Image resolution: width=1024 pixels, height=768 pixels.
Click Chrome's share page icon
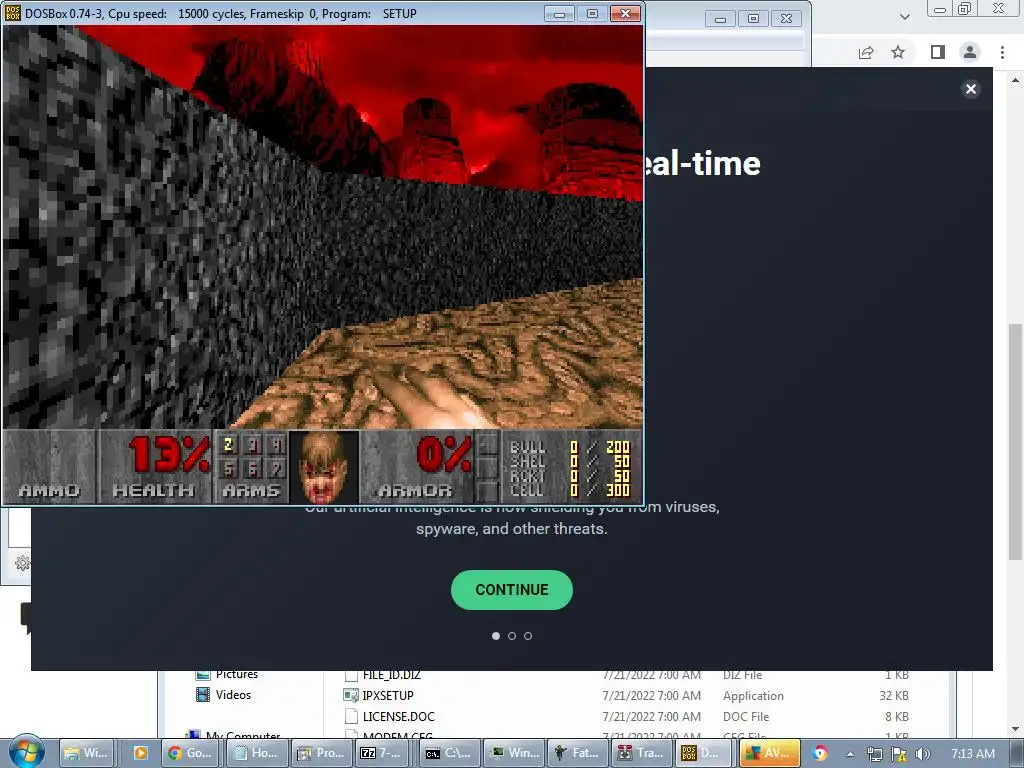coord(866,53)
